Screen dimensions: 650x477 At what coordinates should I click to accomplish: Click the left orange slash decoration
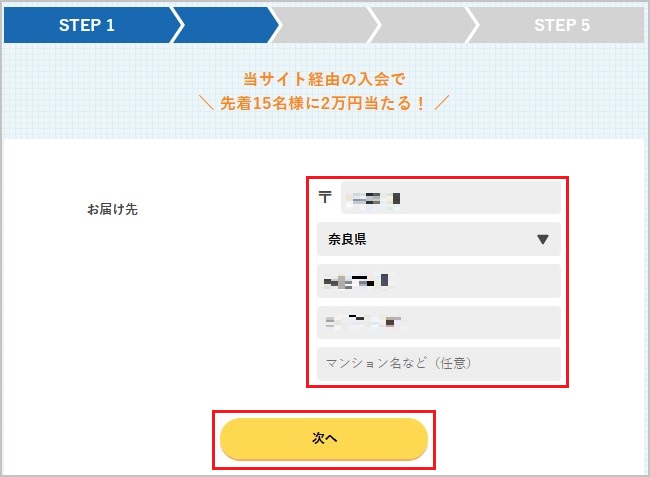point(206,102)
